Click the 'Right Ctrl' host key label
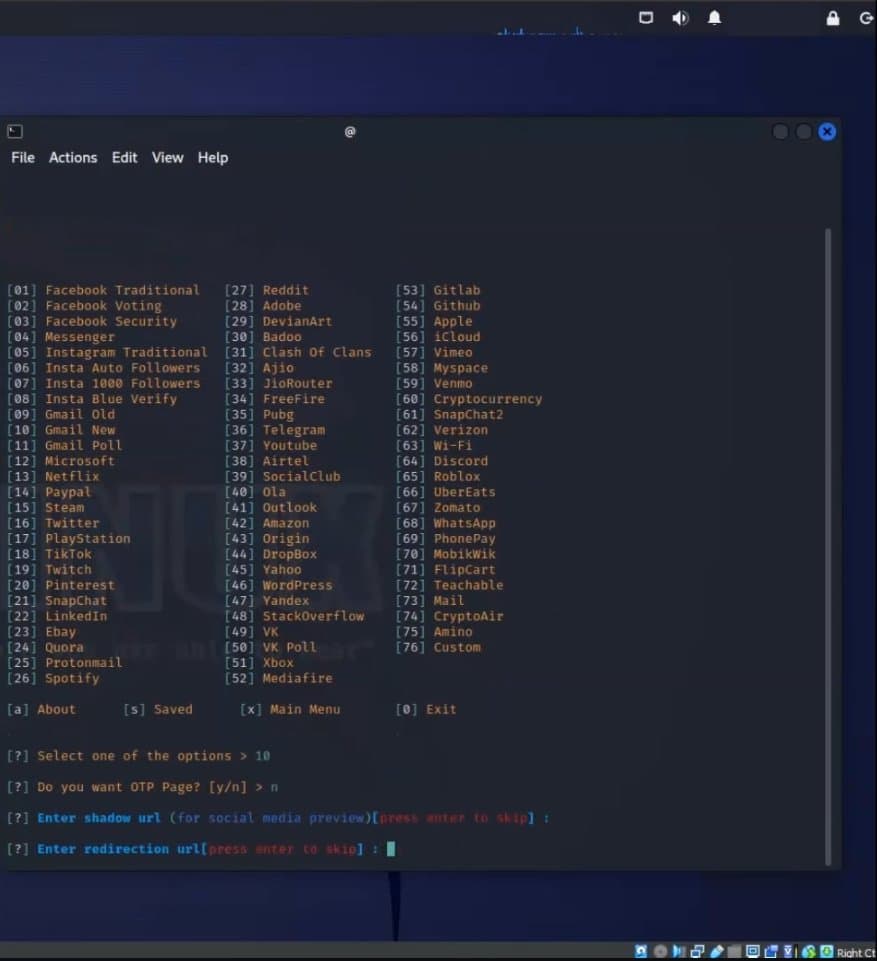This screenshot has height=961, width=877. pyautogui.click(x=857, y=952)
